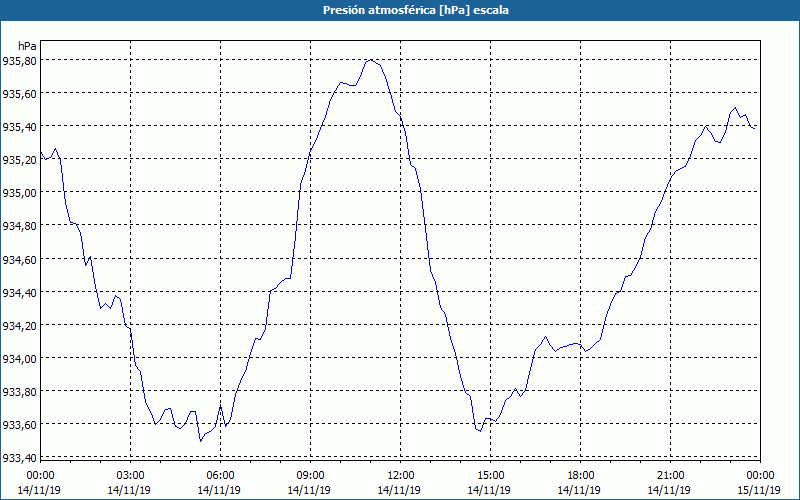The image size is (800, 500).
Task: Click the 12:00 time axis label
Action: point(400,476)
